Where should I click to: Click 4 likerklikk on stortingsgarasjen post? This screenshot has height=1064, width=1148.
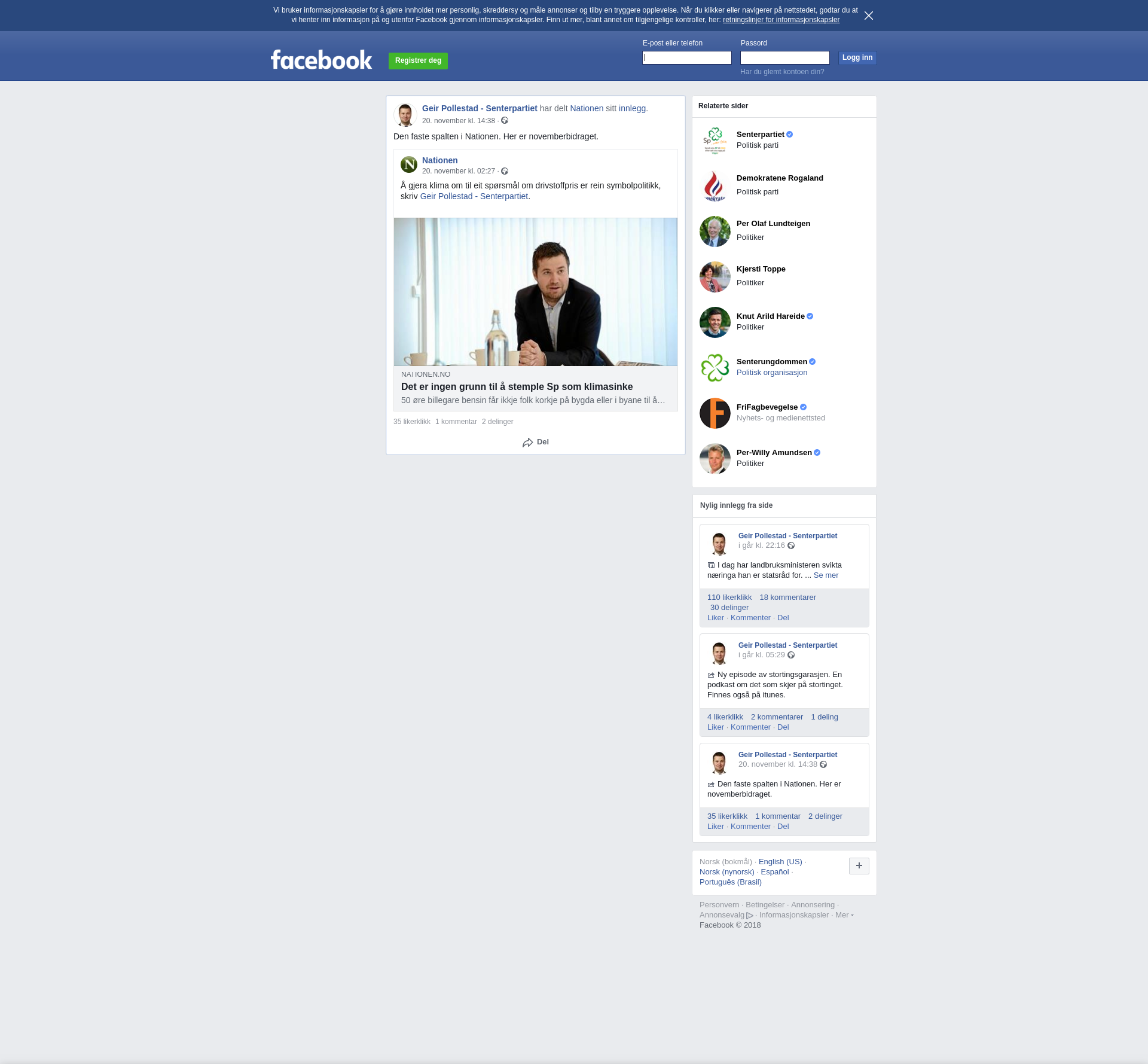[725, 717]
